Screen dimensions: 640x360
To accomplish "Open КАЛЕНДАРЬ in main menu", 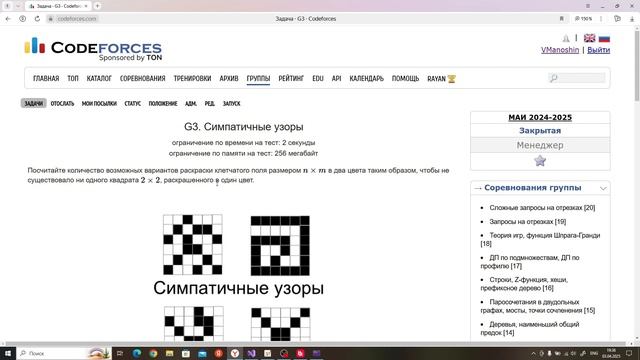I will point(367,78).
